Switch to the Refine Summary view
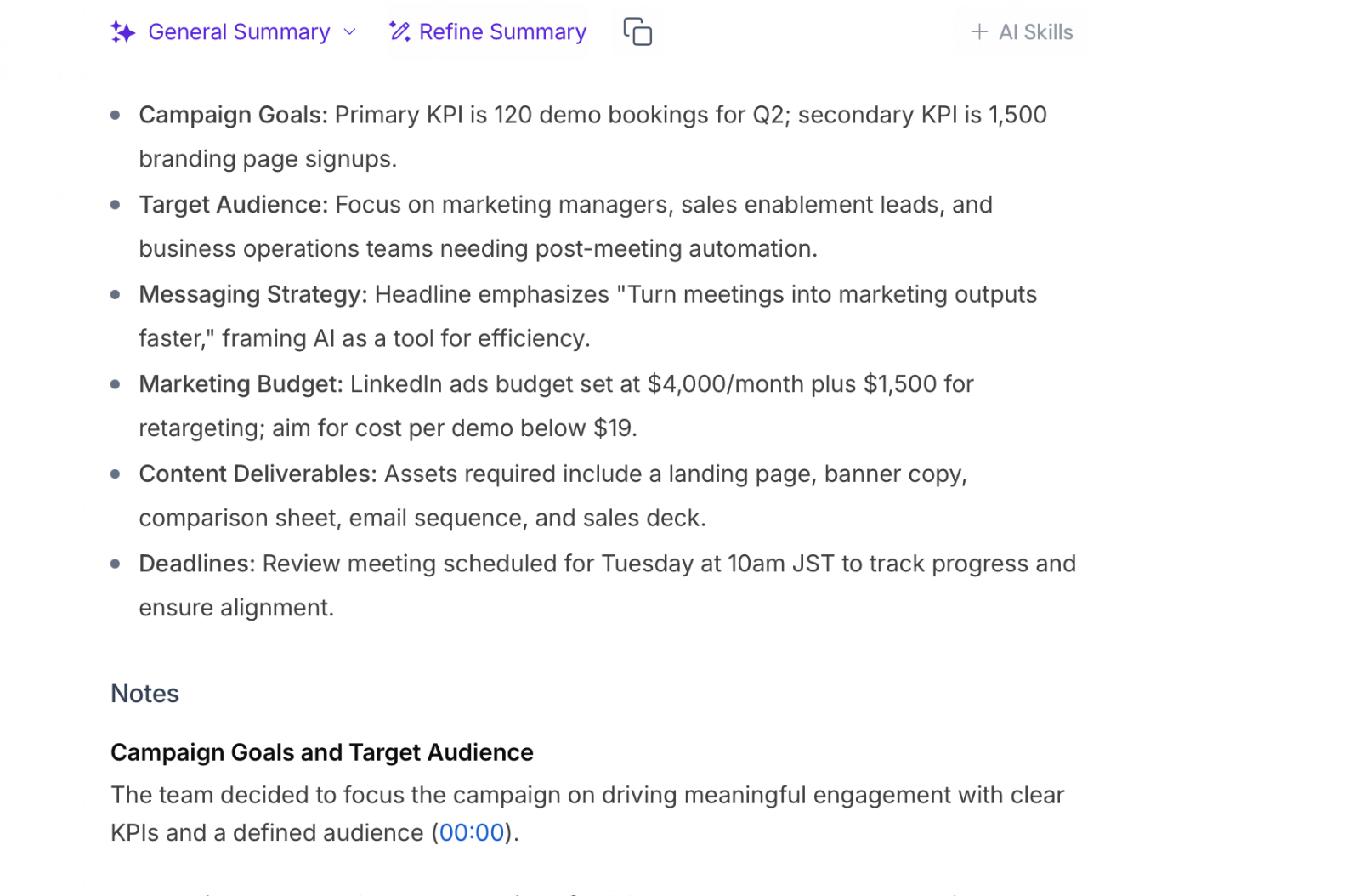The height and width of the screenshot is (896, 1360). coord(501,31)
